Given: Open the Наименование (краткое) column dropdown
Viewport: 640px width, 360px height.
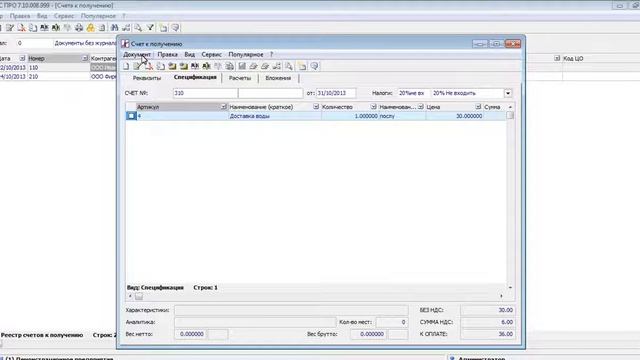Looking at the screenshot, I should (316, 107).
